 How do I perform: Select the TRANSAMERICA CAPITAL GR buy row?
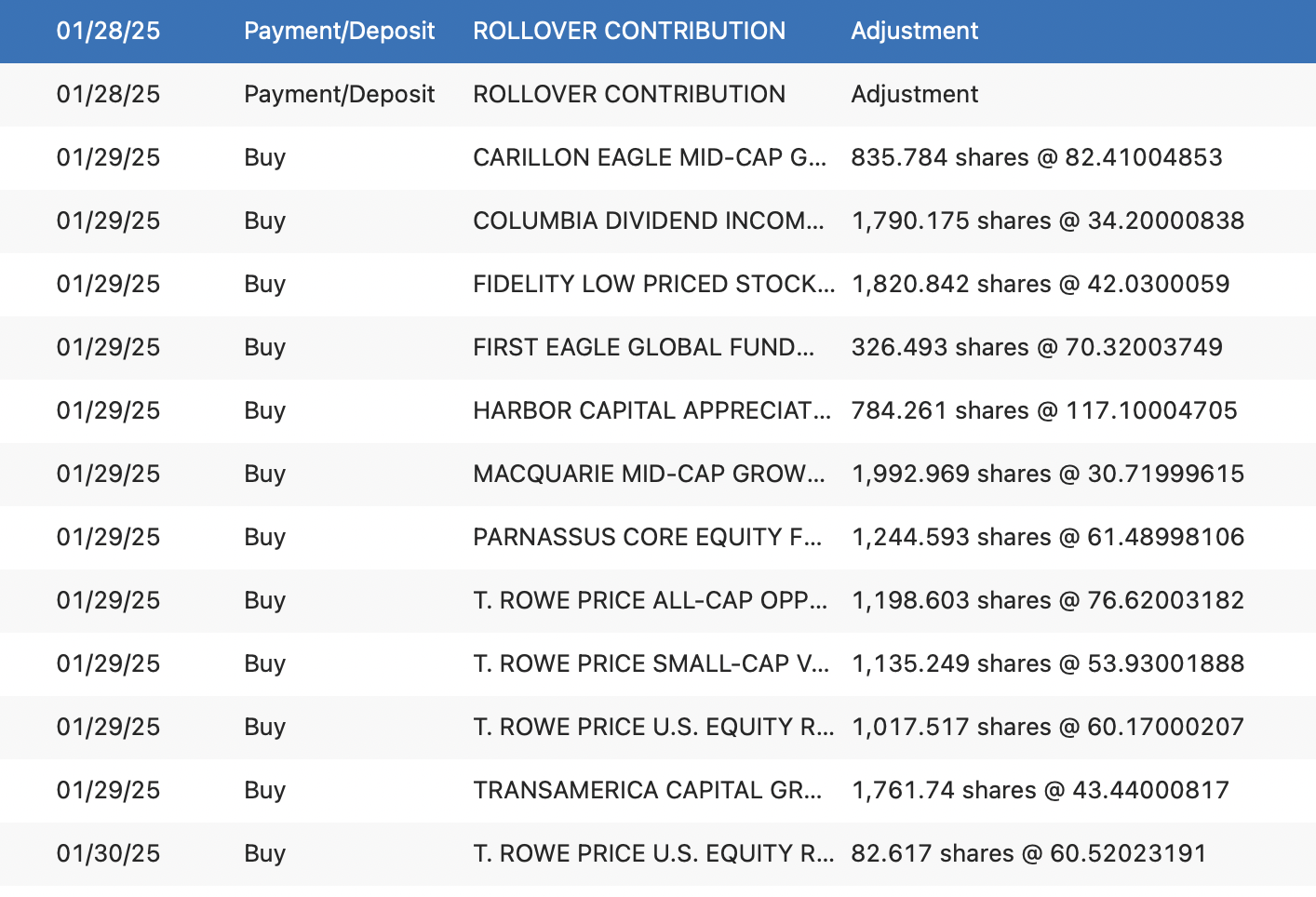click(658, 791)
